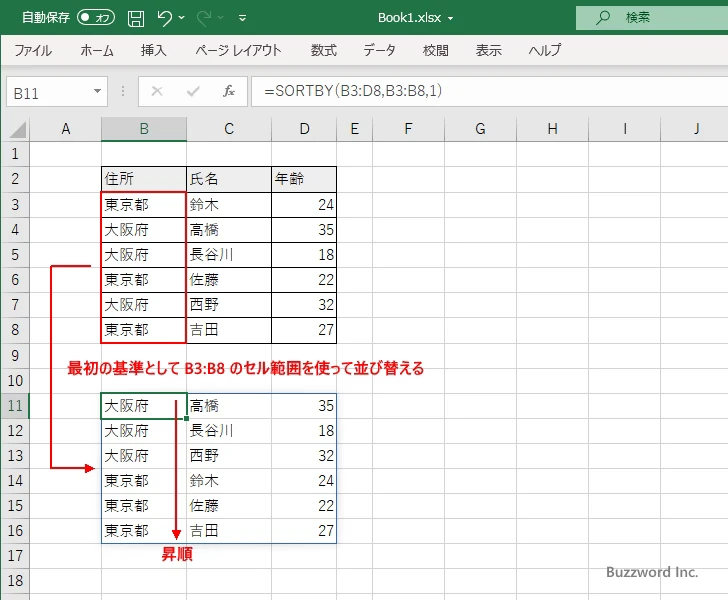Click the Enter checkmark formula icon

[193, 91]
